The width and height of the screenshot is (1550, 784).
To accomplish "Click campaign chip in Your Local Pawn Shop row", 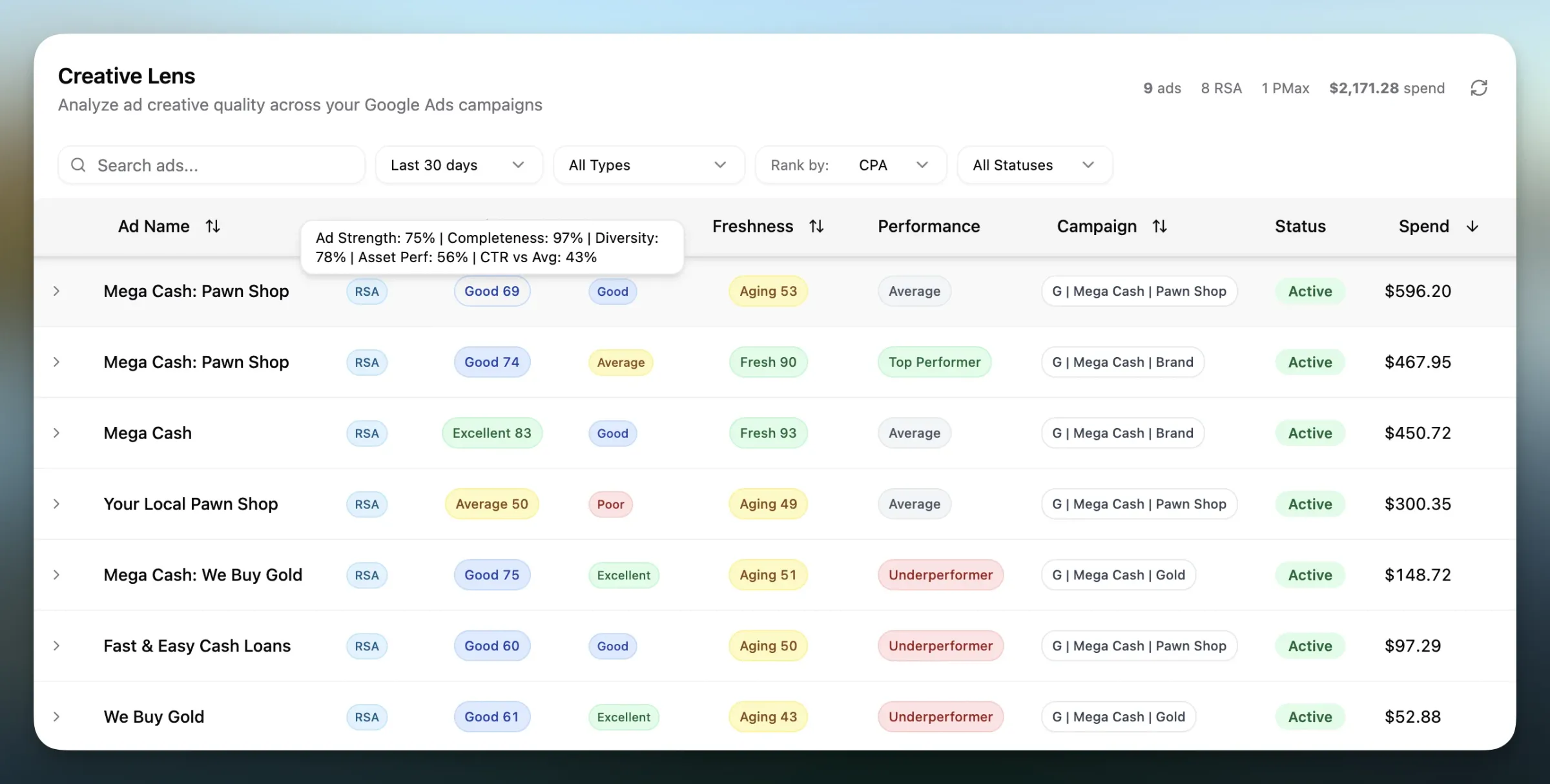I will (x=1139, y=504).
